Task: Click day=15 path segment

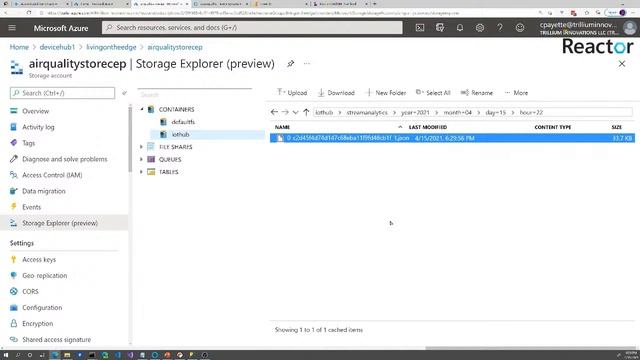Action: (x=496, y=112)
